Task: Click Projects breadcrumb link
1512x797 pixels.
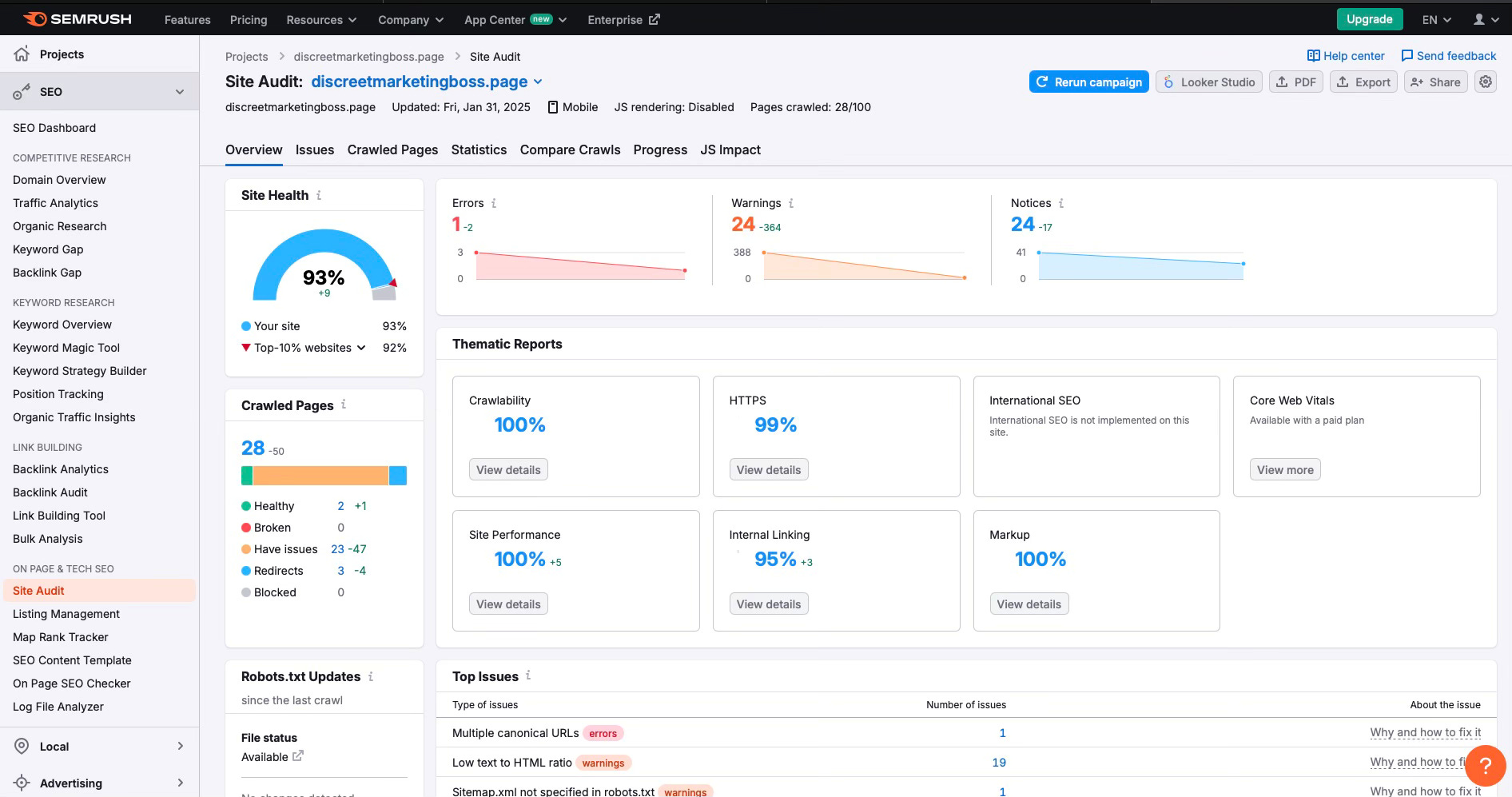Action: point(246,57)
